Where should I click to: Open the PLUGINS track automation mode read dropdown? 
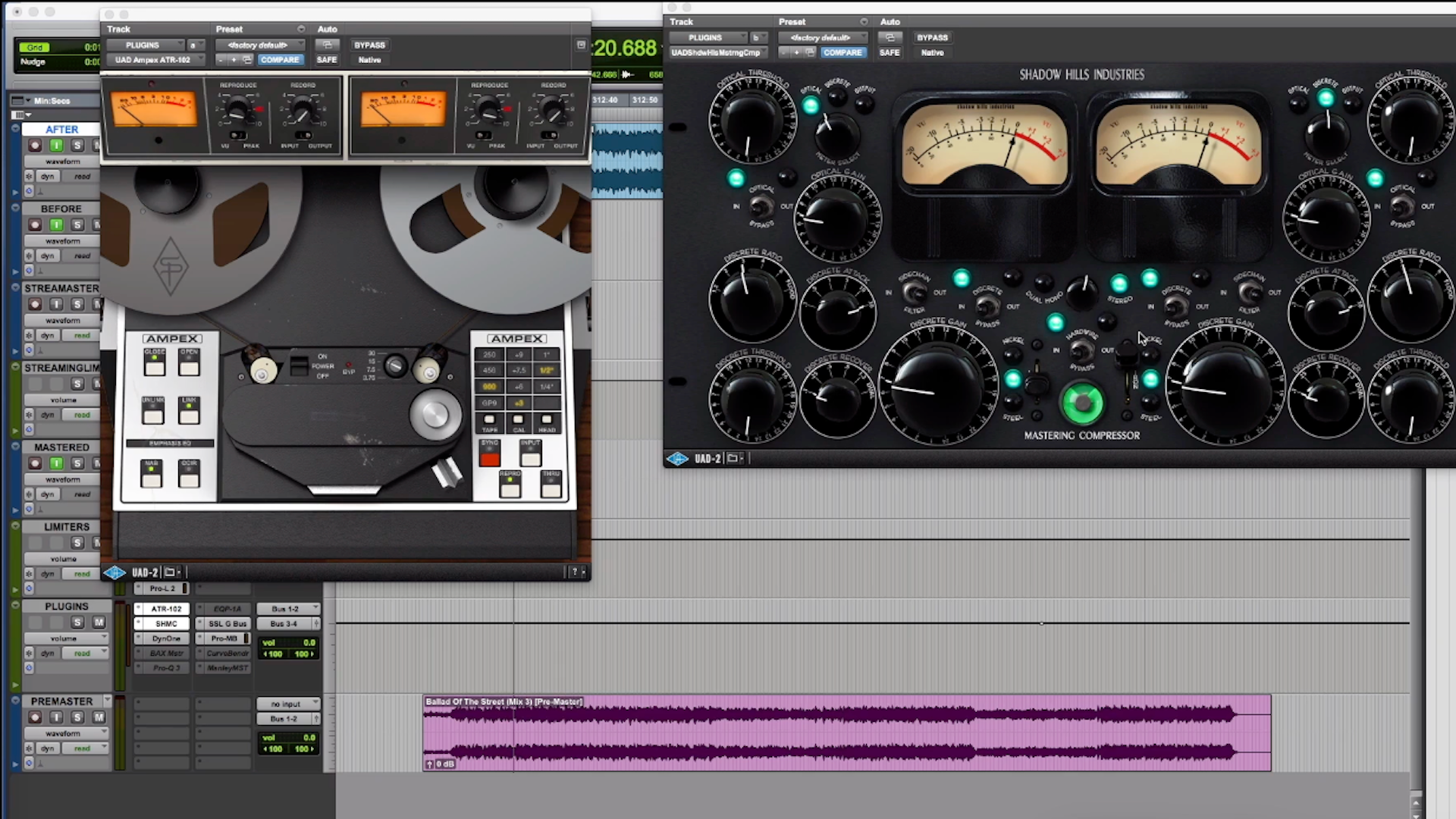[82, 653]
